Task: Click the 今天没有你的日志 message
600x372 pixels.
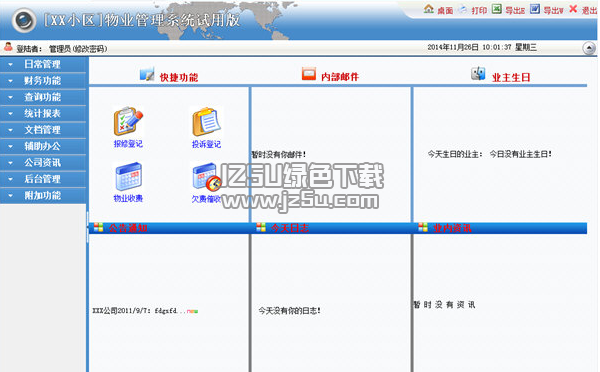Action: pyautogui.click(x=289, y=310)
